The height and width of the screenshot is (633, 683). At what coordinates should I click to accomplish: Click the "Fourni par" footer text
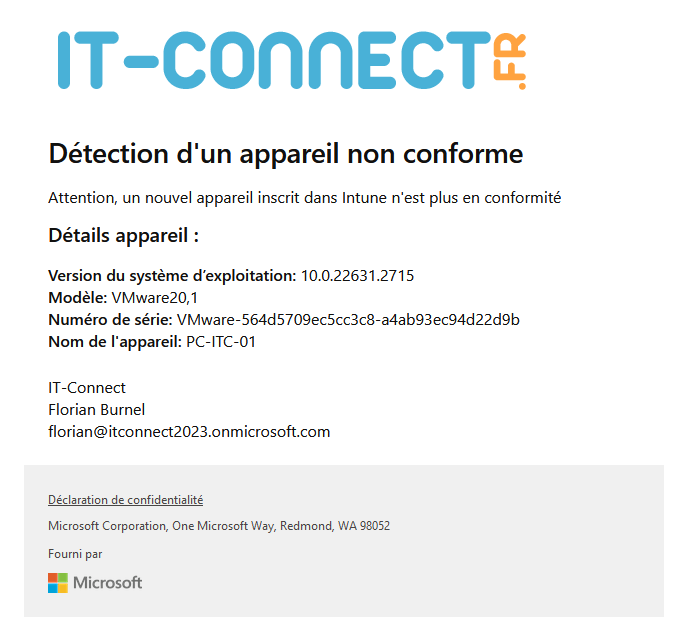[75, 553]
